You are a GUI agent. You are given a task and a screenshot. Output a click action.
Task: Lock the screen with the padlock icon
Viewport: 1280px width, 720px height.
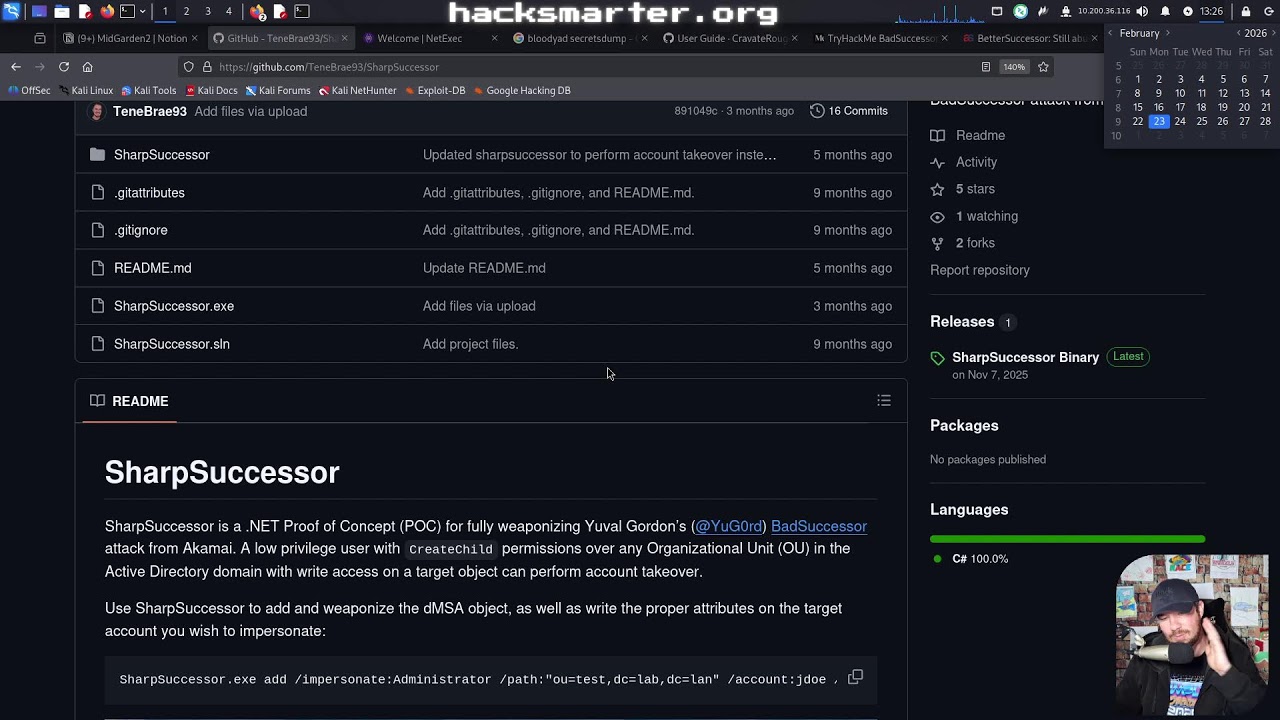[x=1246, y=11]
